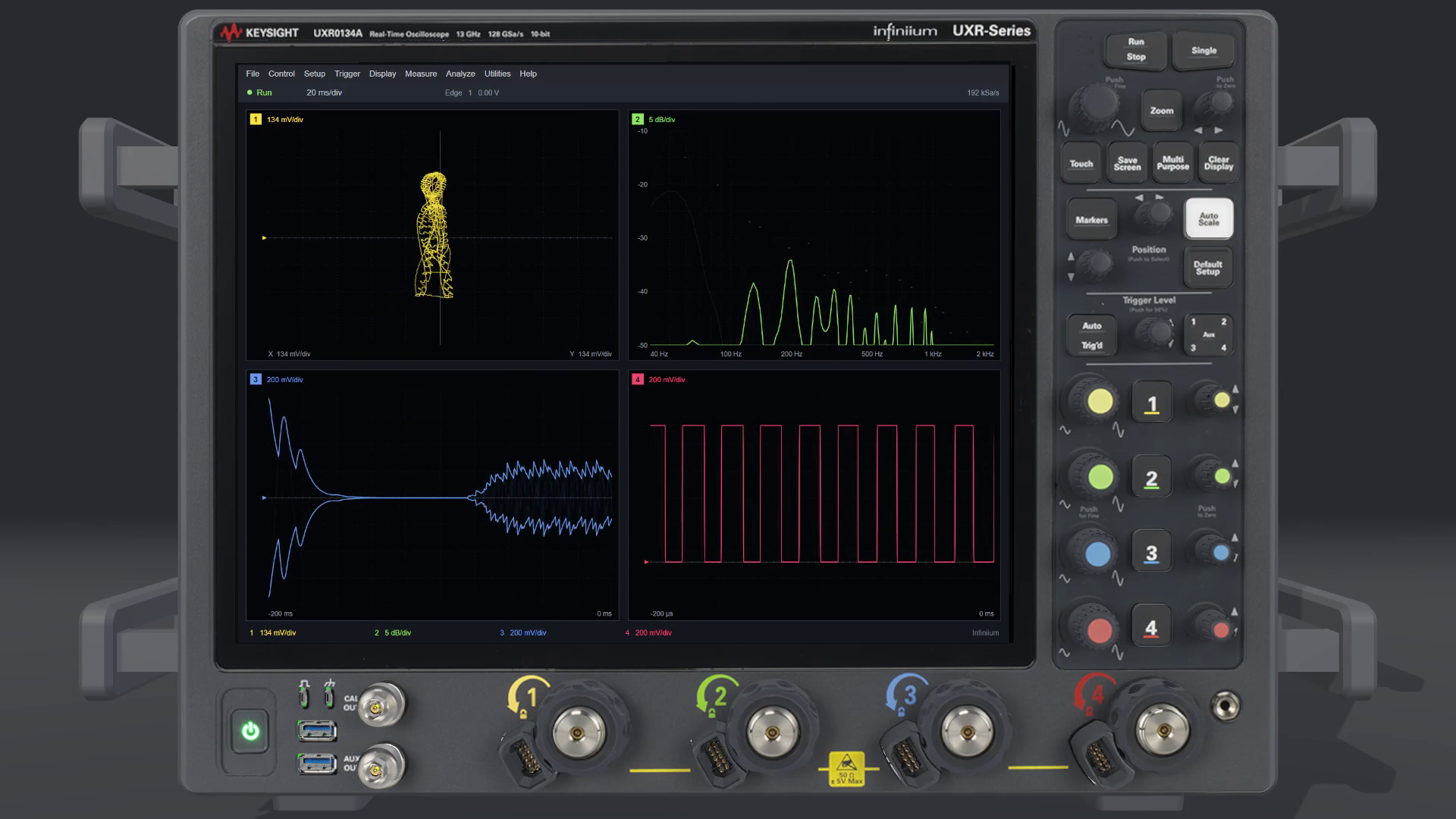Click the Single acquisition button
Screen dimensions: 1456x819
pyautogui.click(x=1203, y=51)
